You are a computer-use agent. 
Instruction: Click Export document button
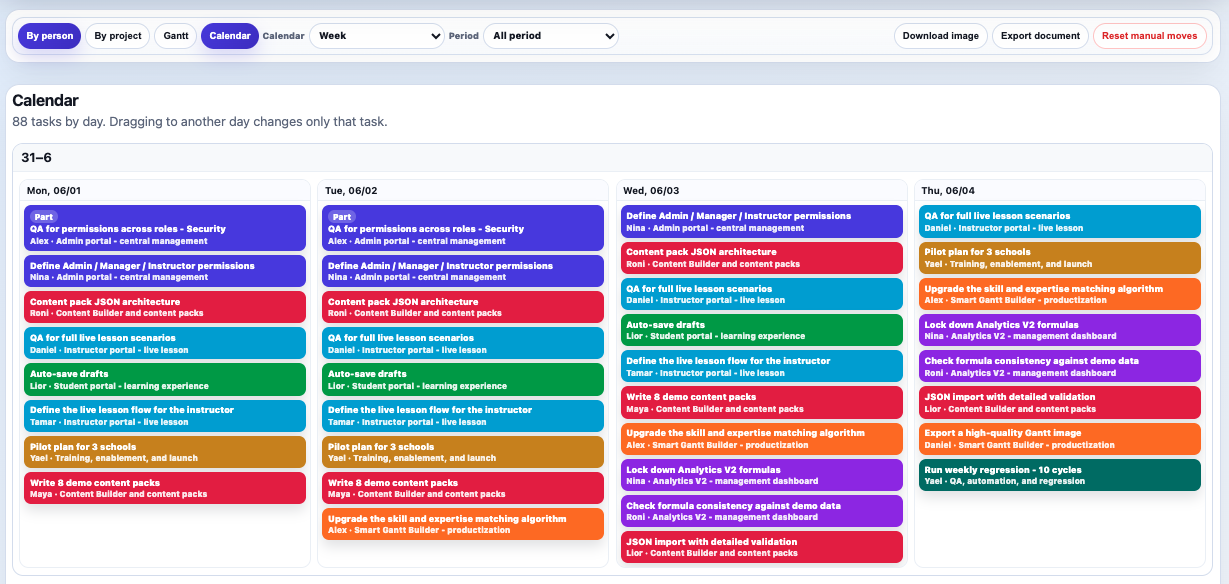point(1040,36)
